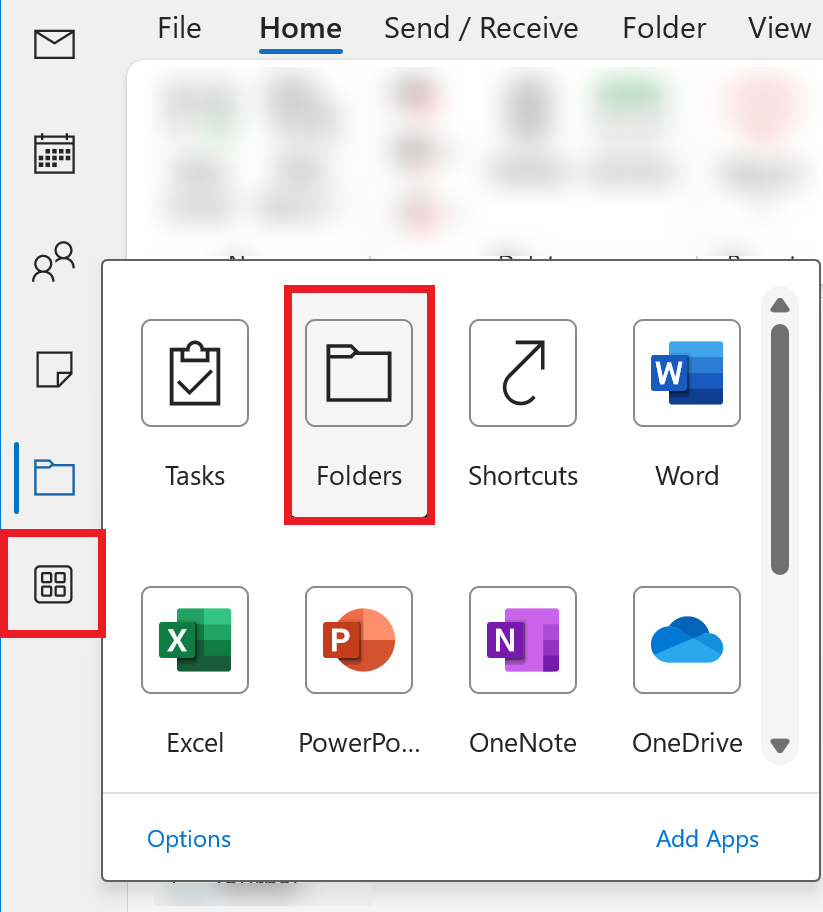Open the Mail view in sidebar

(x=54, y=44)
